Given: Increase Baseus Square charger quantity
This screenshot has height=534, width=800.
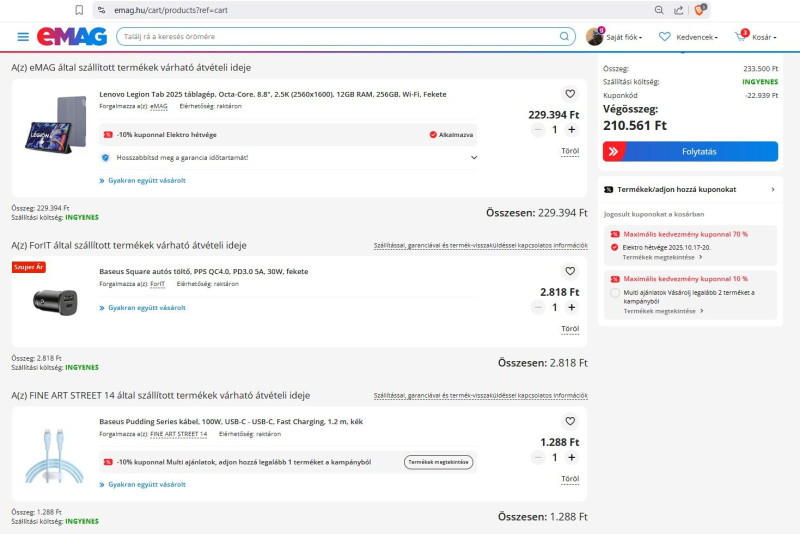Looking at the screenshot, I should (571, 308).
